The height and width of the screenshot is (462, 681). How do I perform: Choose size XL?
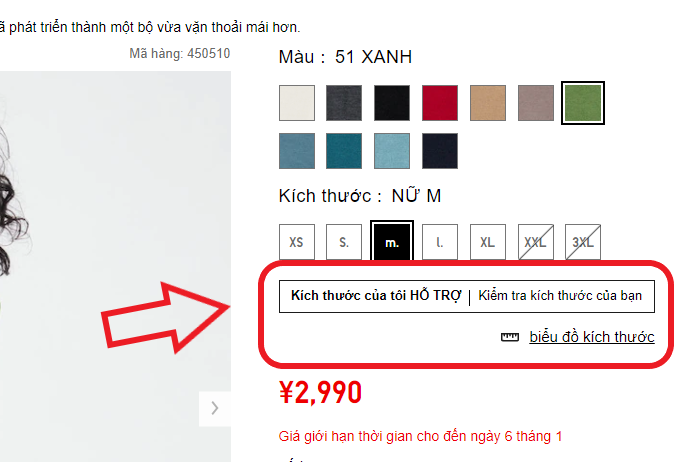click(x=488, y=242)
